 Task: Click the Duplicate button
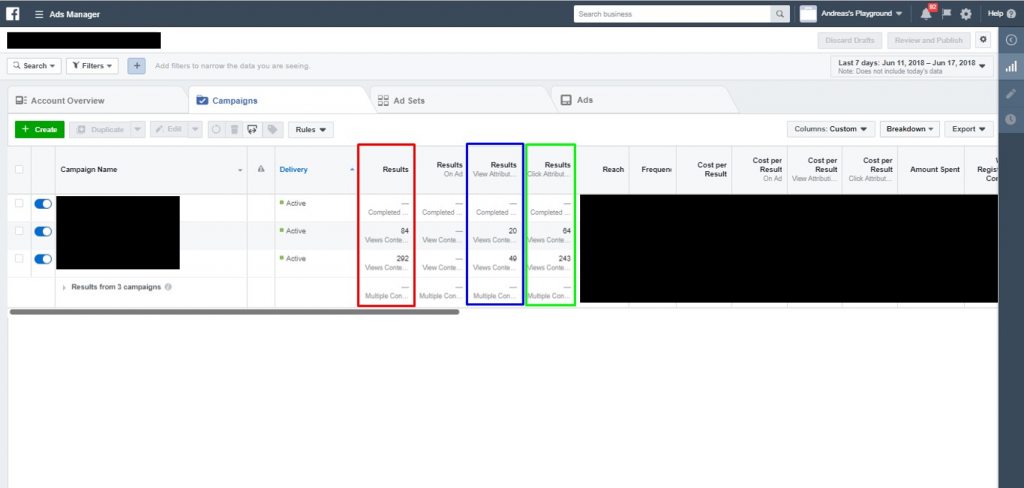tap(100, 129)
